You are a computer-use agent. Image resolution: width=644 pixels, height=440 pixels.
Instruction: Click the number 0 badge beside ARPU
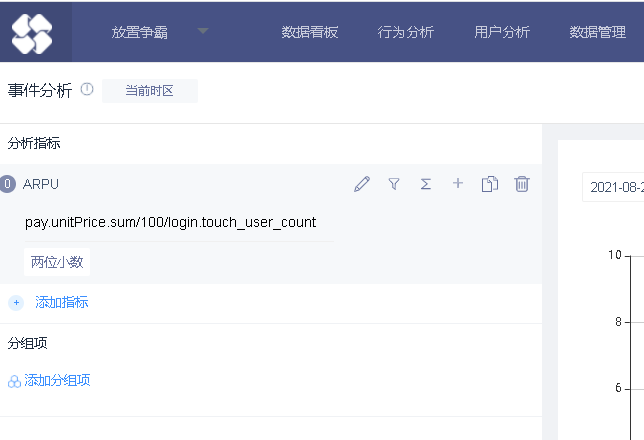point(7,184)
